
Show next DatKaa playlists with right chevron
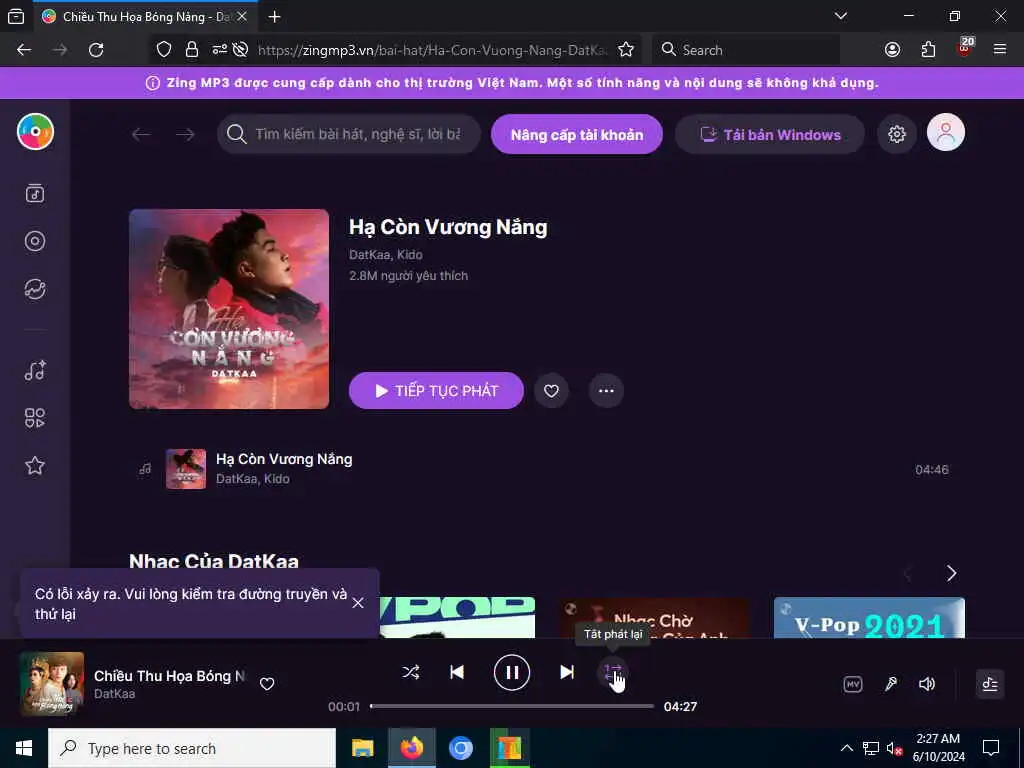(x=952, y=573)
